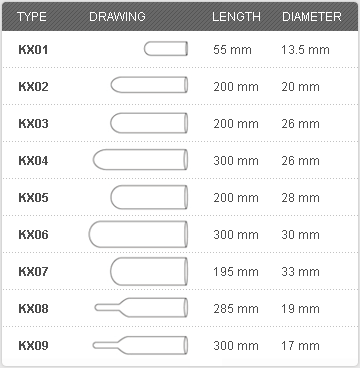Screen dimensions: 360x368
Task: Click the KX09 type label
Action: pos(33,345)
